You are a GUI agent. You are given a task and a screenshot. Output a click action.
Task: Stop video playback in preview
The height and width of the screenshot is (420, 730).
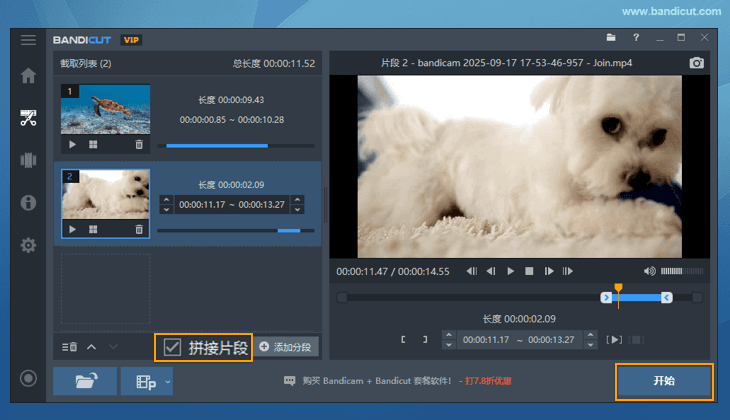529,271
